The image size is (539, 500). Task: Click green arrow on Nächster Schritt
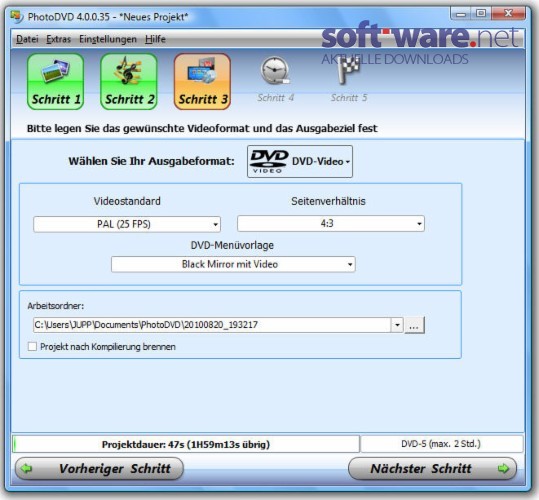tap(503, 468)
